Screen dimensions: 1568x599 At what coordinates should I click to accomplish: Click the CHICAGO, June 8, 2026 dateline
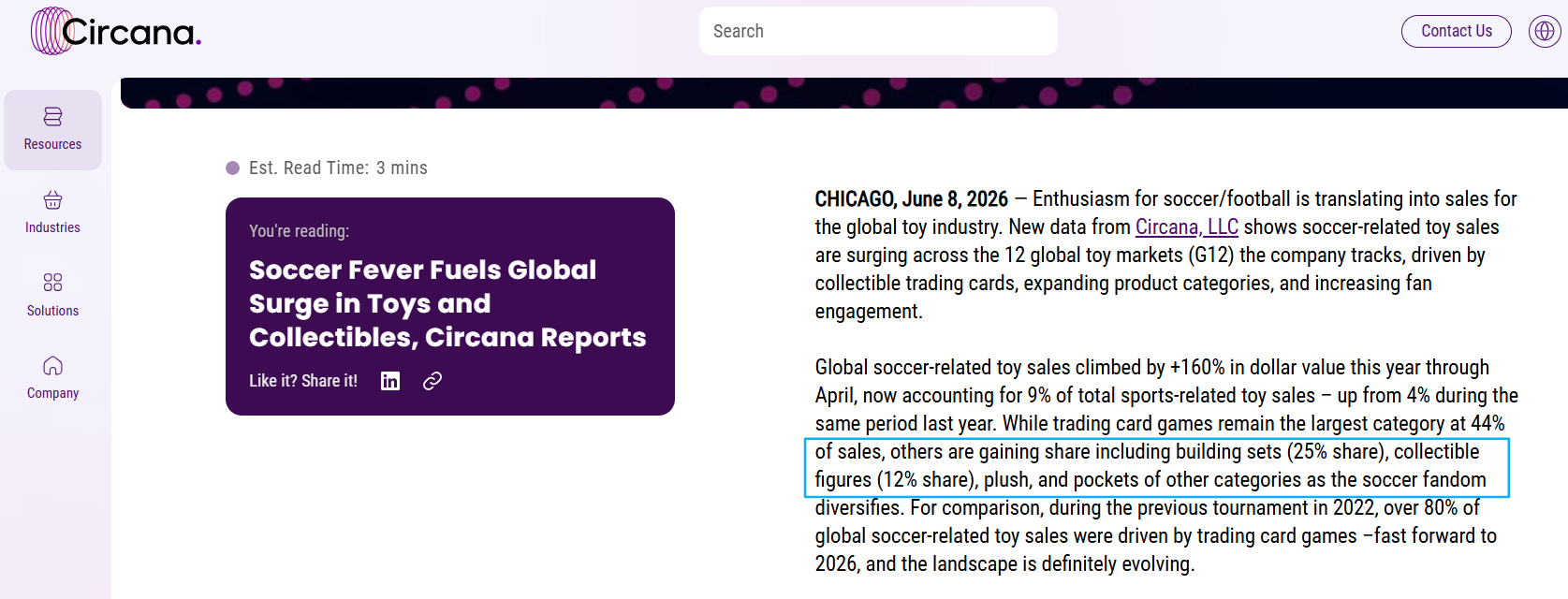[911, 198]
